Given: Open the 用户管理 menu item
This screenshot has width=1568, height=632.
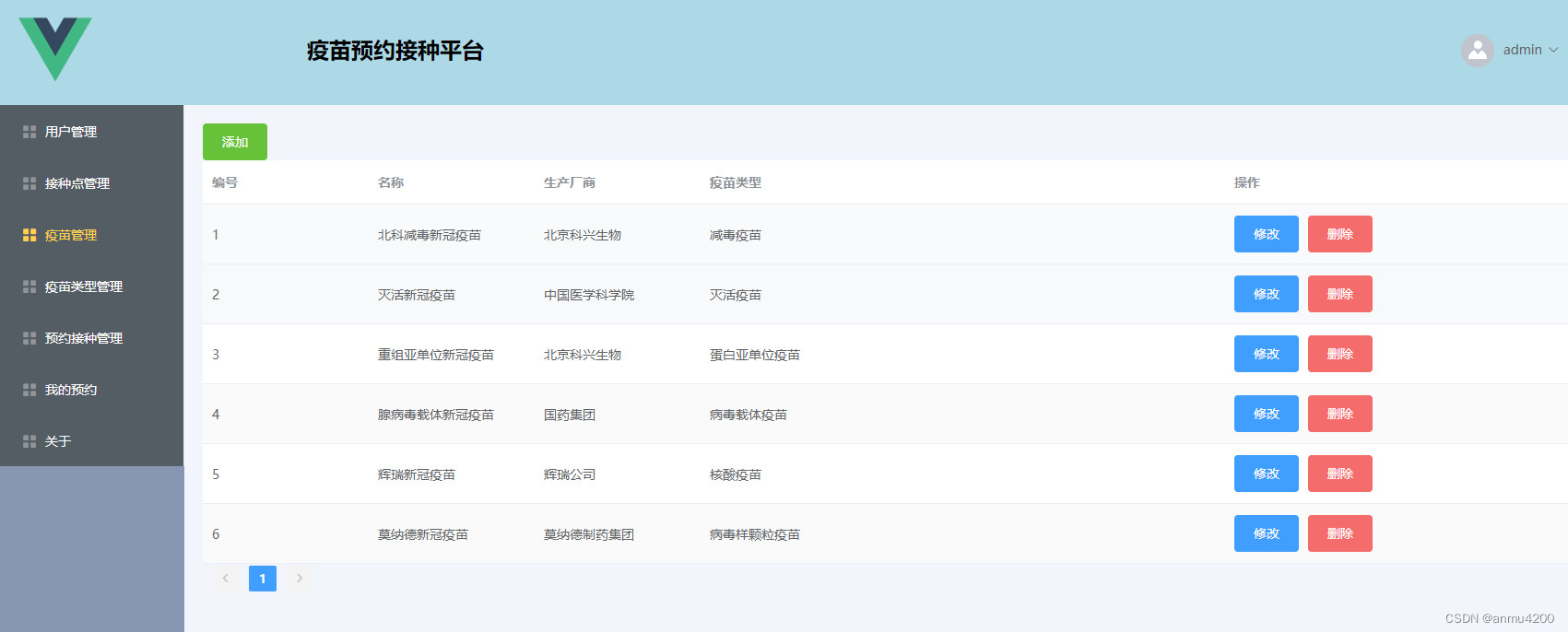Looking at the screenshot, I should [x=92, y=132].
